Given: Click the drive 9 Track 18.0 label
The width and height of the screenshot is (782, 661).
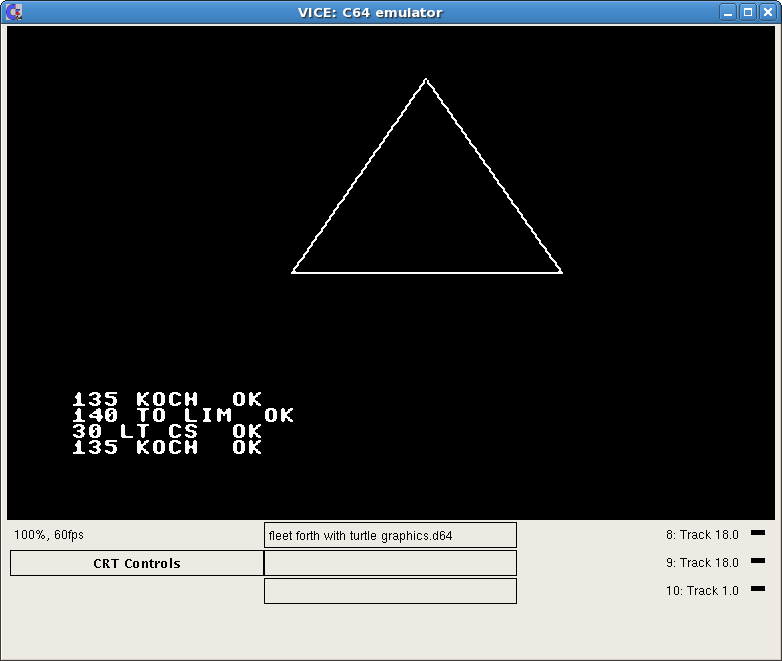Looking at the screenshot, I should 702,563.
